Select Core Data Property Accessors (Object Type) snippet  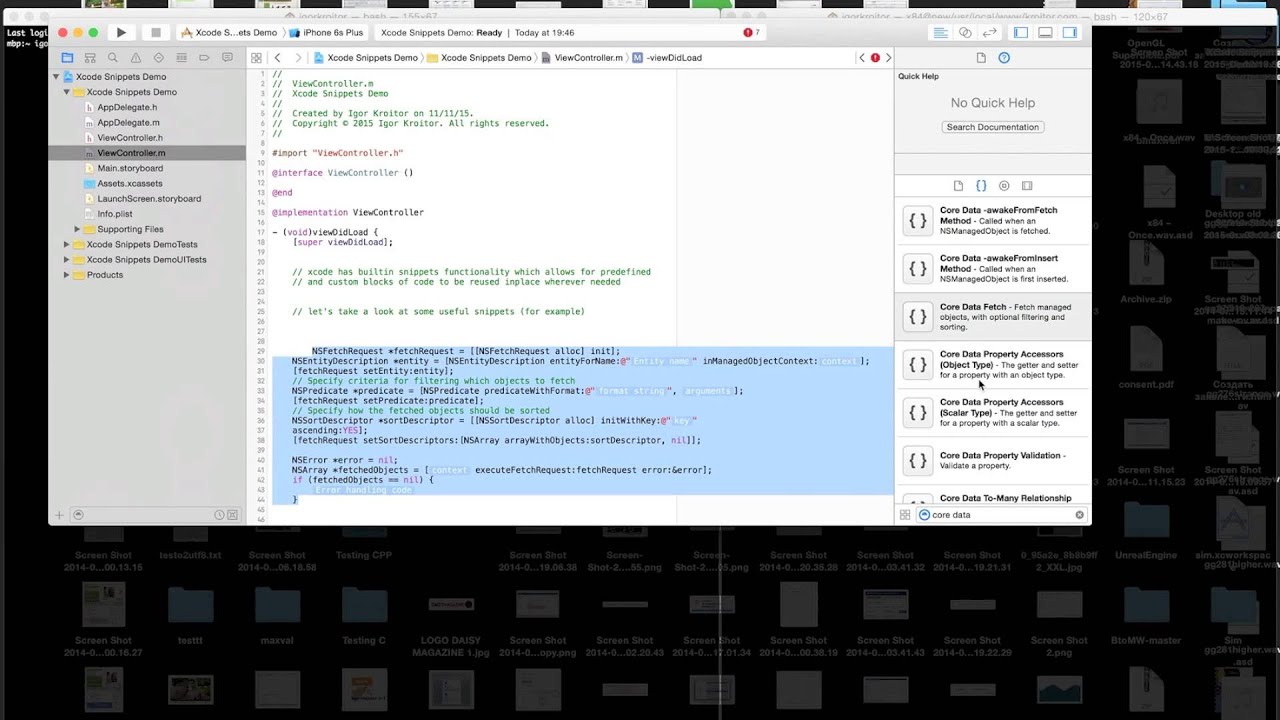coord(993,365)
